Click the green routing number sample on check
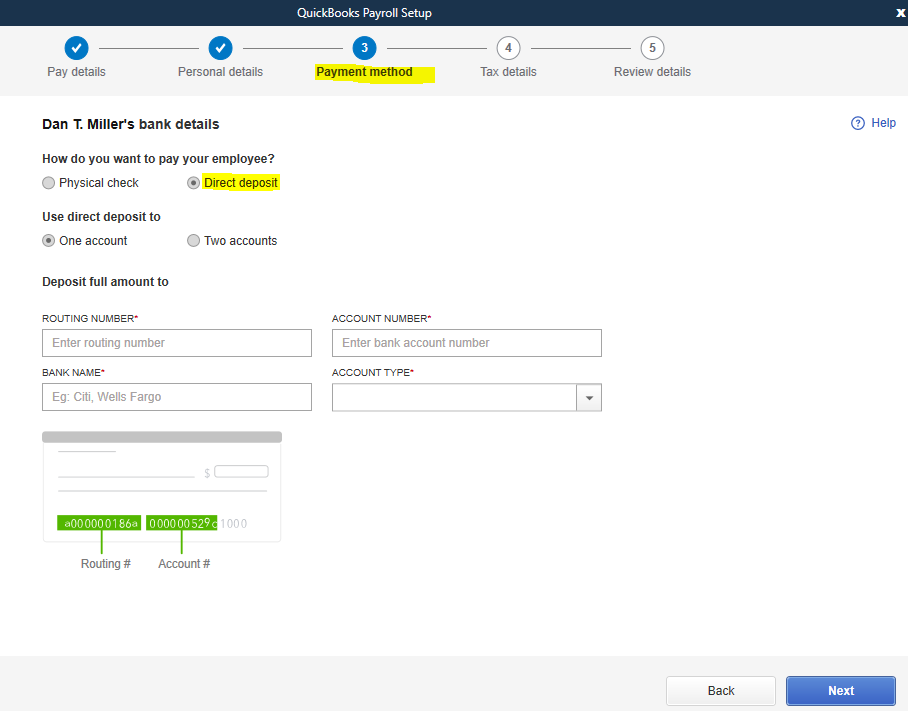This screenshot has height=711, width=908. coord(100,523)
